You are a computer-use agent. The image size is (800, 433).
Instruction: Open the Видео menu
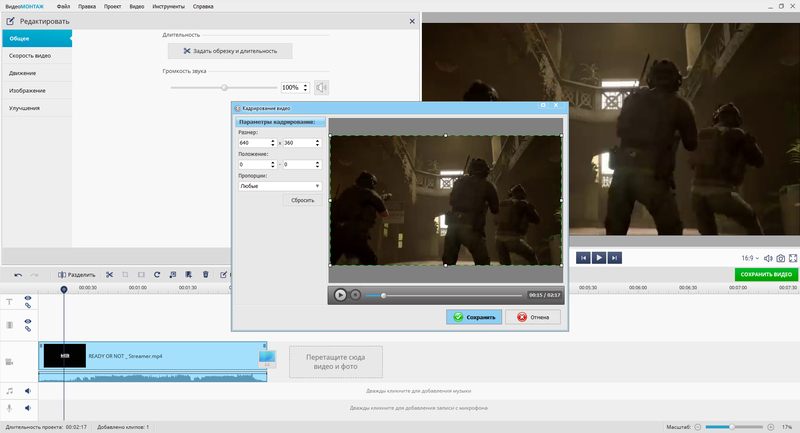coord(136,7)
